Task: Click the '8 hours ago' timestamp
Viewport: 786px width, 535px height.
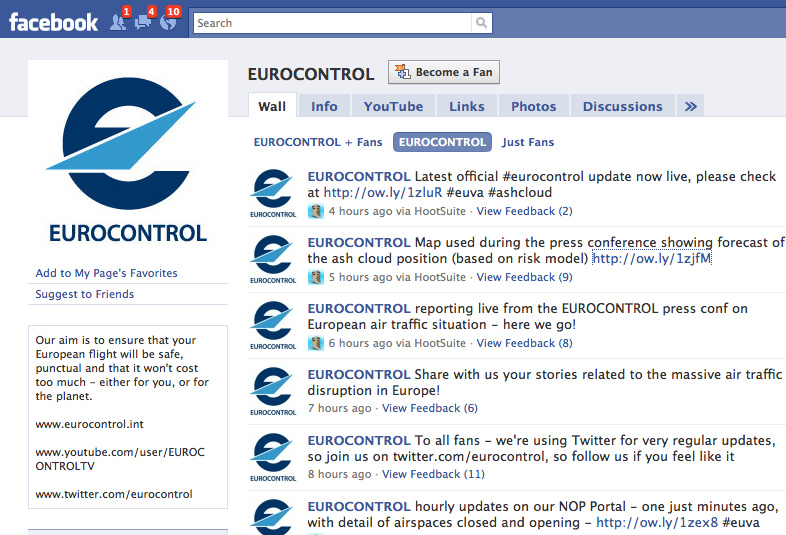Action: 339,474
